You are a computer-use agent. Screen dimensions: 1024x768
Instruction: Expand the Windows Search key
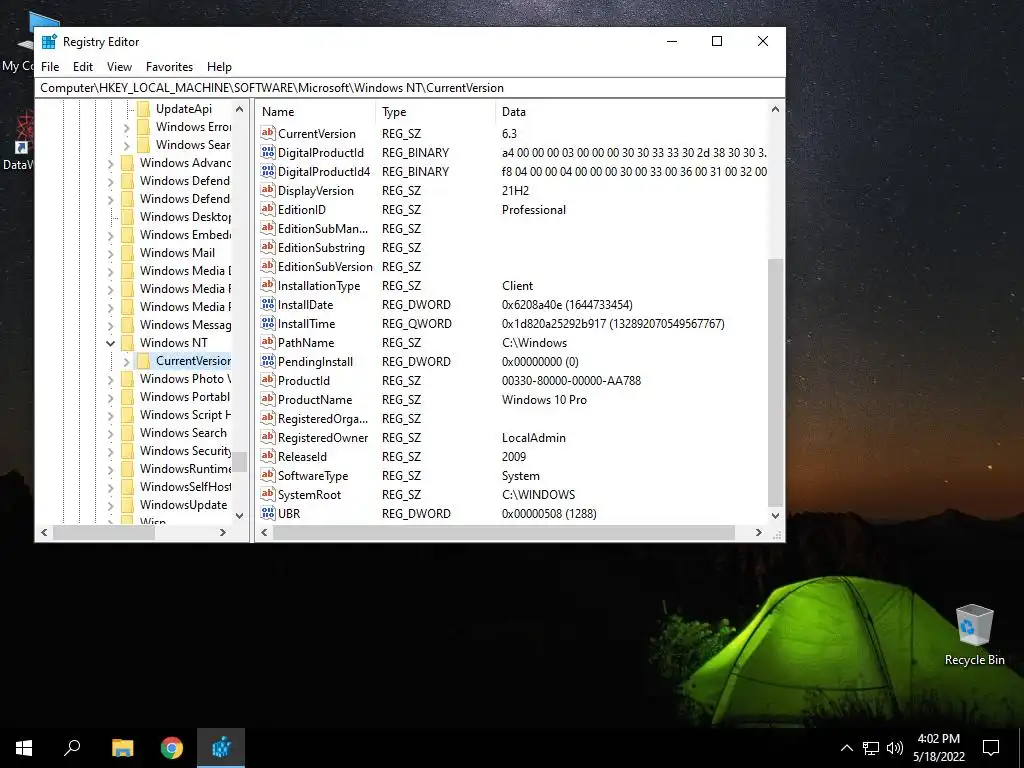pos(110,433)
